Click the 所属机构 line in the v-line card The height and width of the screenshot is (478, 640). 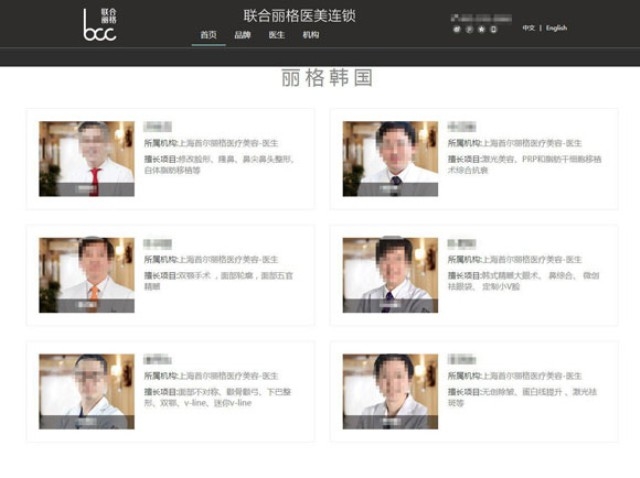[211, 376]
